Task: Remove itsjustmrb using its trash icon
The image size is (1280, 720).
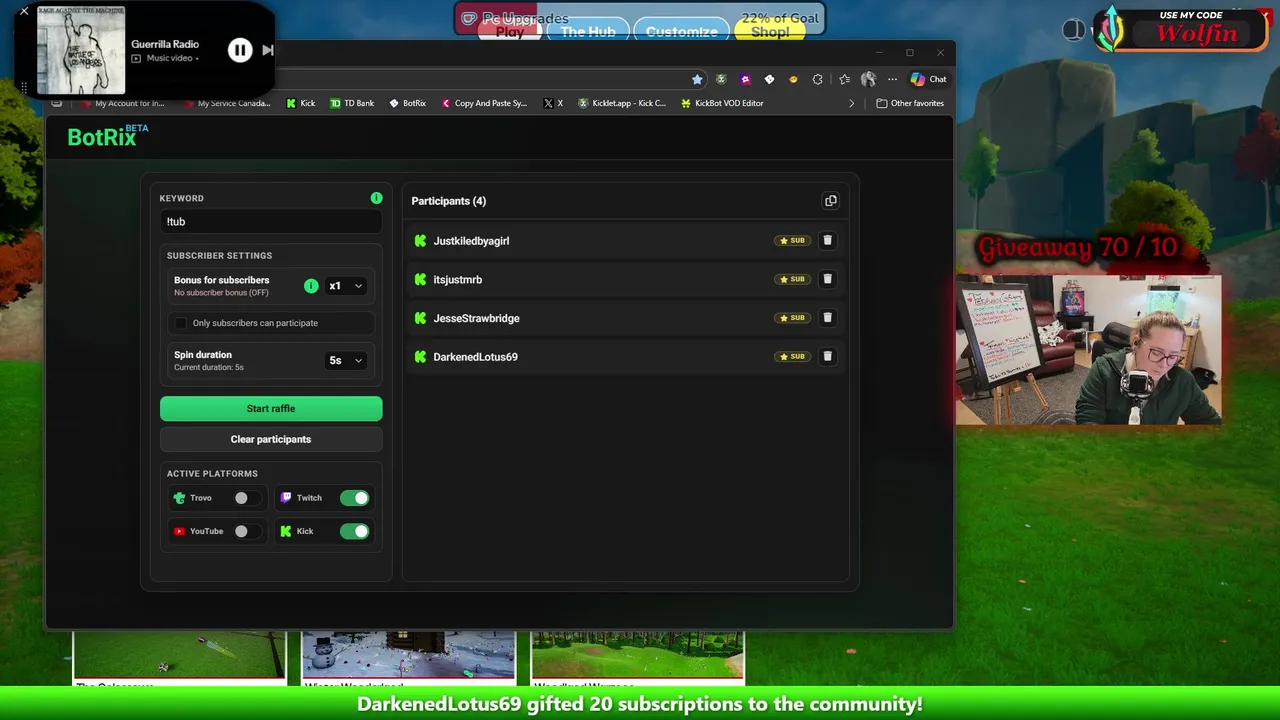Action: point(827,279)
